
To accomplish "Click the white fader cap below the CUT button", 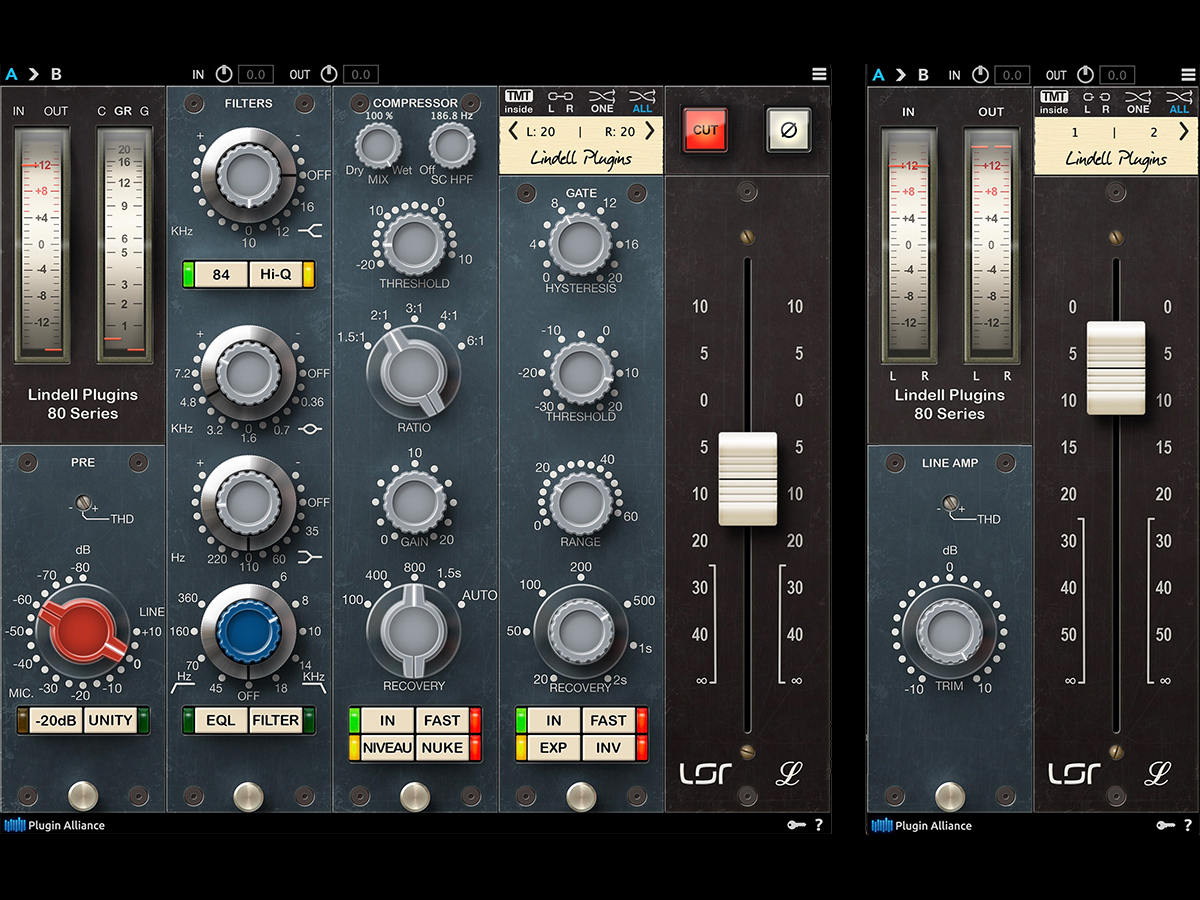I will tap(747, 478).
